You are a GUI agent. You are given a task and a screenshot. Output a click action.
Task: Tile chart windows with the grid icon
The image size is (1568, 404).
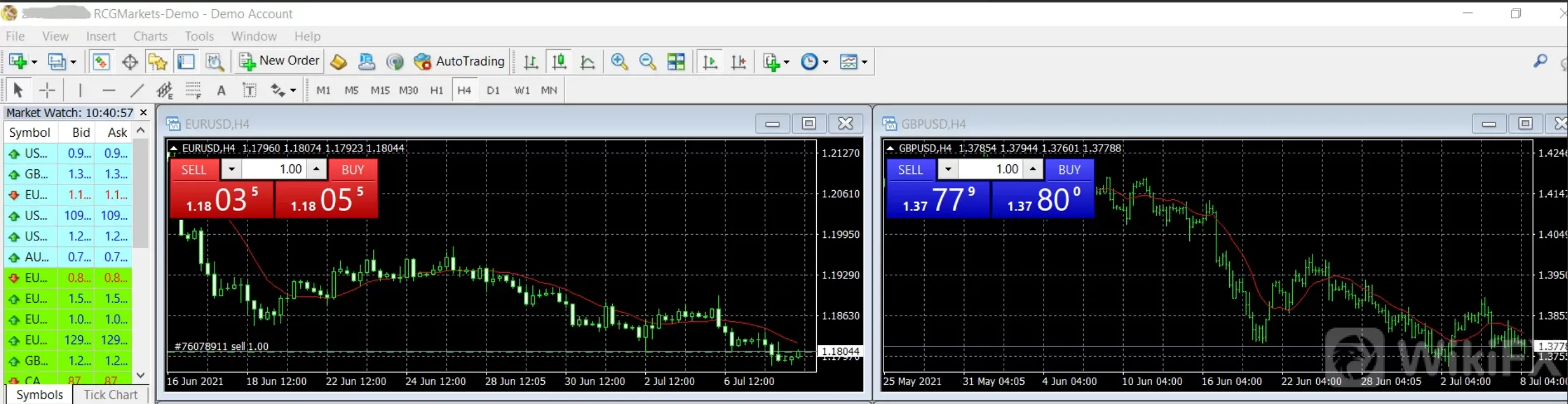tap(676, 61)
